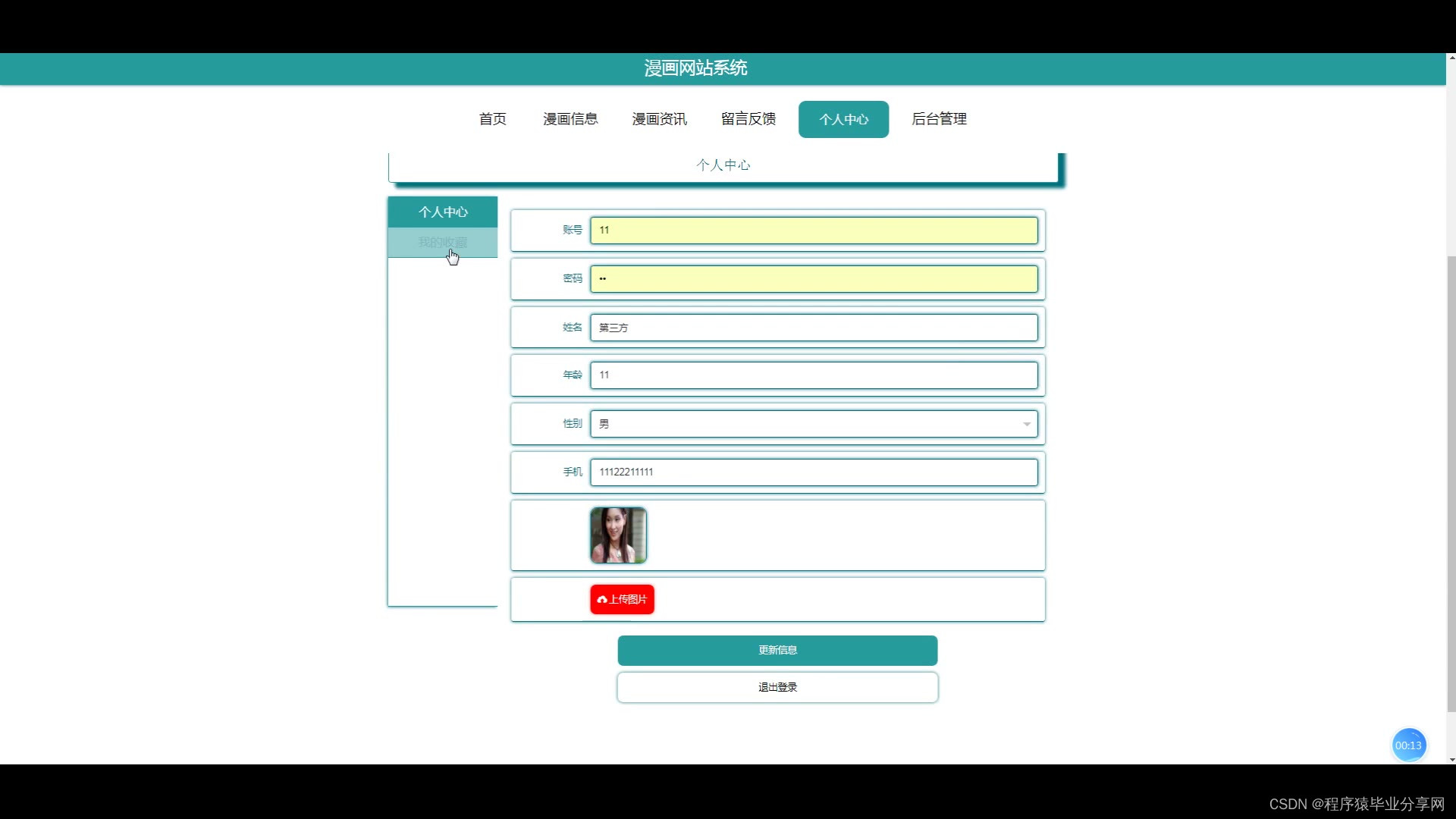Click the 退出登录 logout button
Screen dimensions: 1456x819
pos(777,687)
